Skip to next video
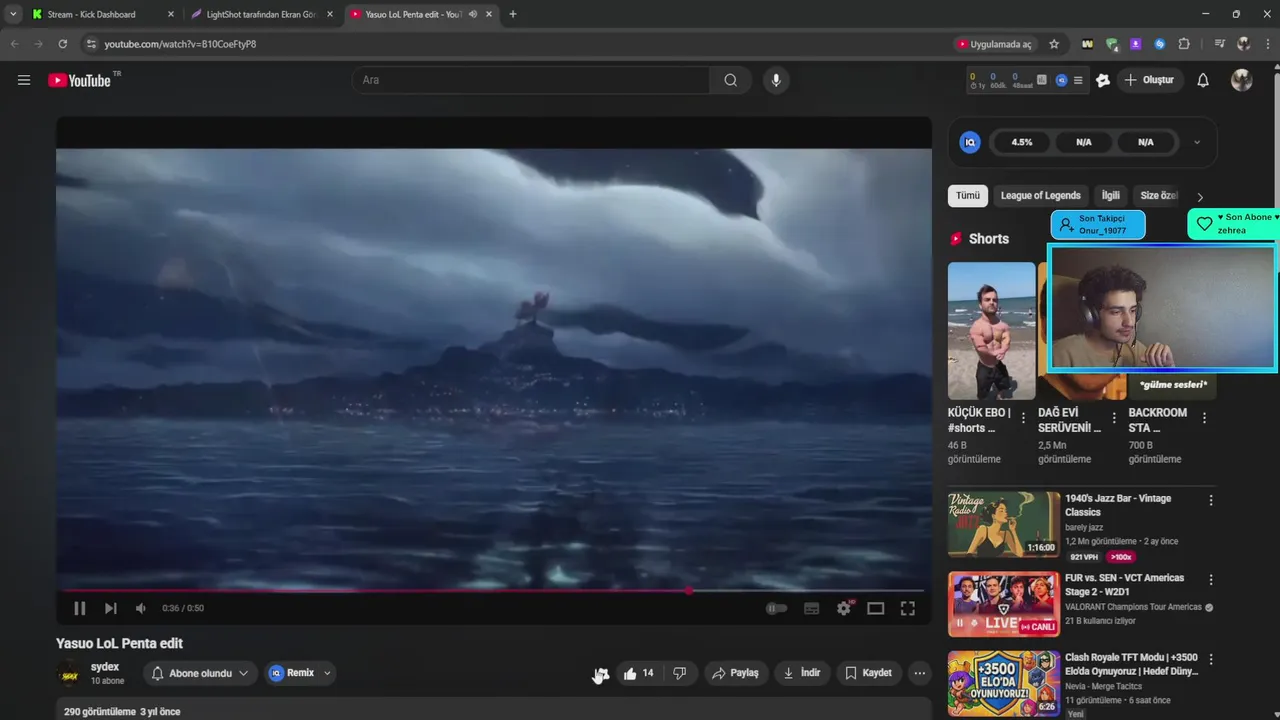Viewport: 1280px width, 720px height. 111,608
